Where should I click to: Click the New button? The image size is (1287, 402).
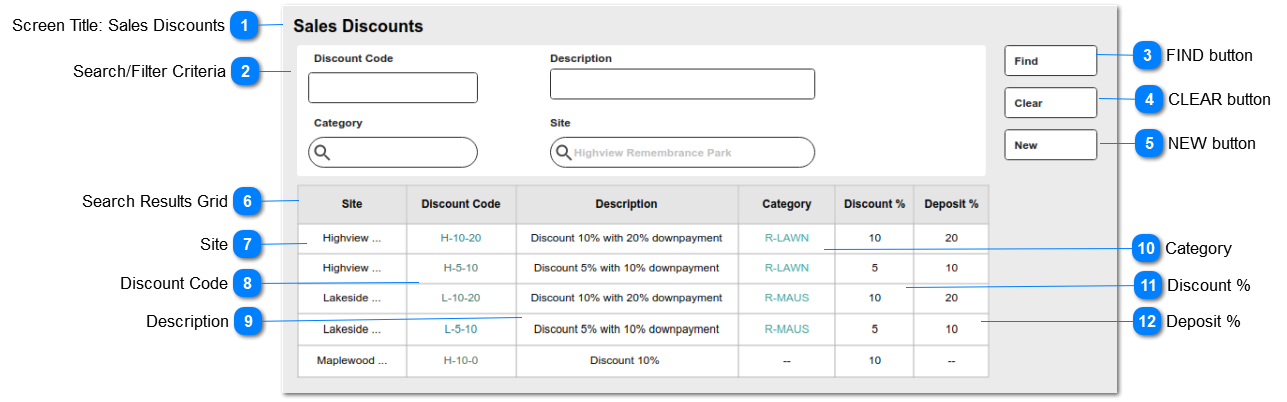[1051, 145]
